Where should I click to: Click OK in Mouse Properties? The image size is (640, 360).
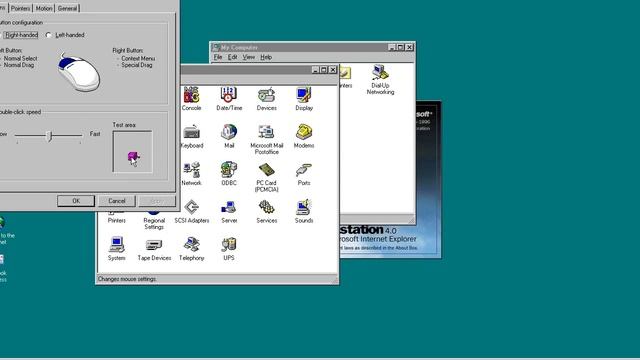[76, 201]
